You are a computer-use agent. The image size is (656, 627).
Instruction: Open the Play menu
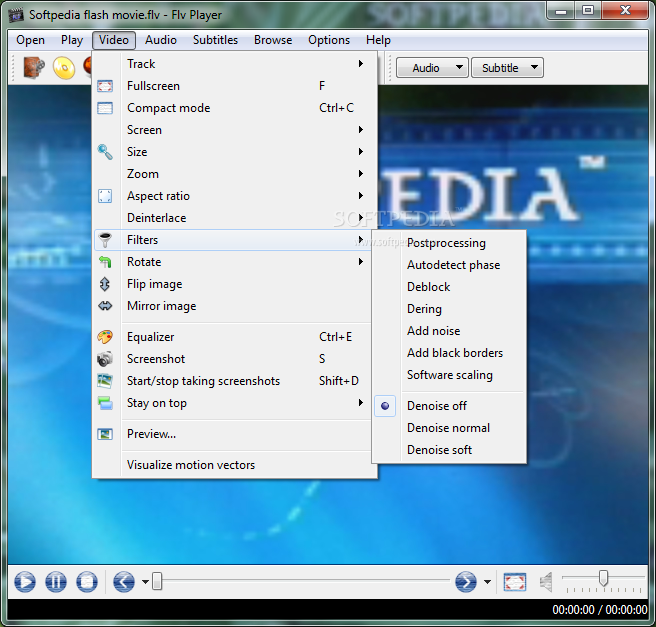[72, 40]
